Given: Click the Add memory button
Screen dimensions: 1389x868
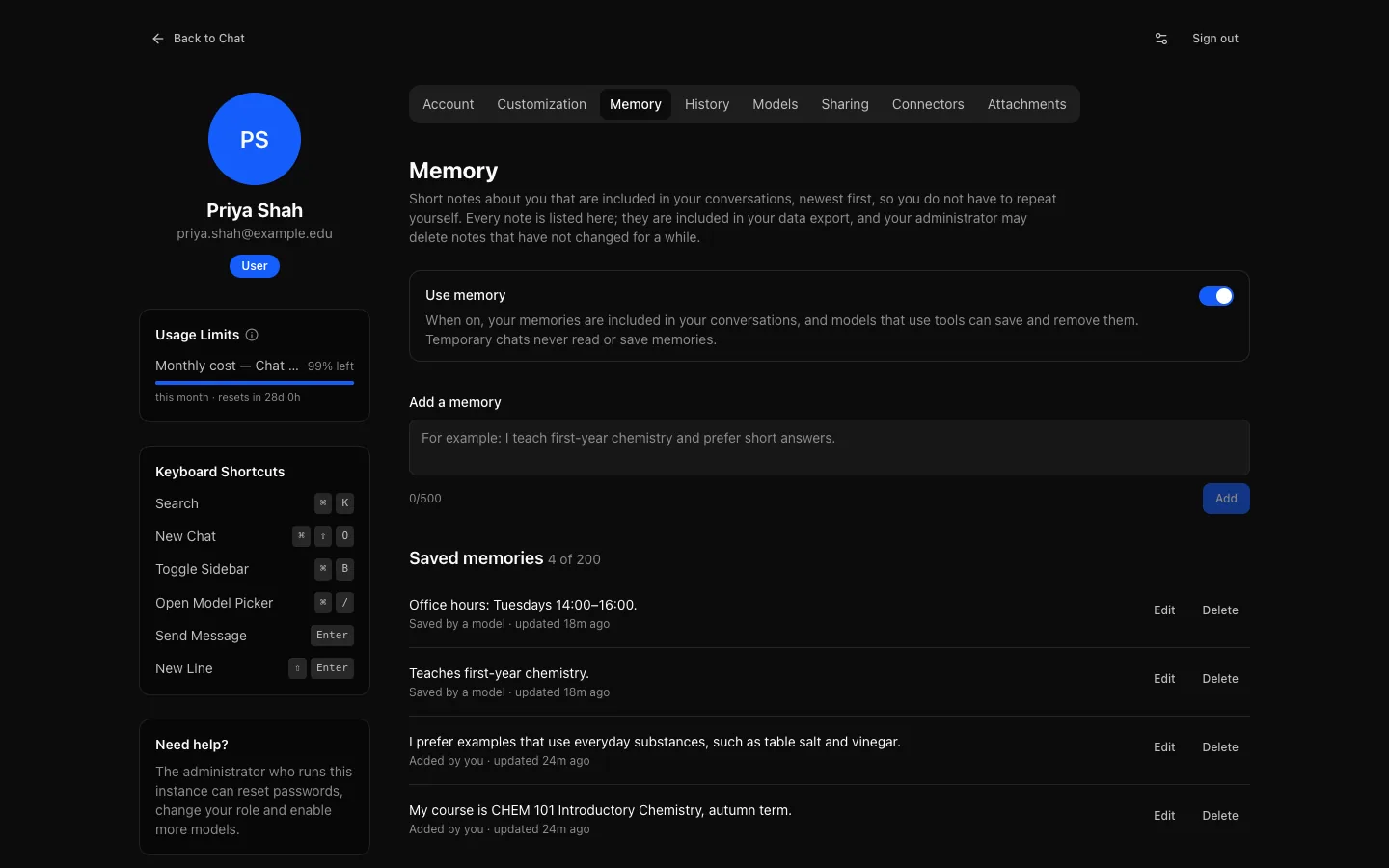Looking at the screenshot, I should (1226, 499).
